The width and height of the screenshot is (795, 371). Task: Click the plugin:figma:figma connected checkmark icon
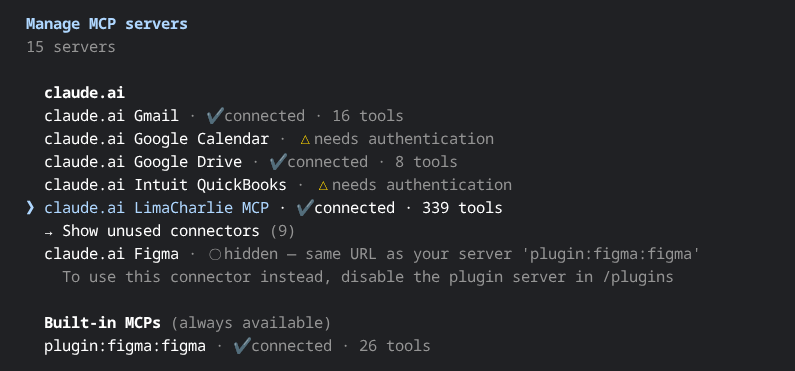242,346
